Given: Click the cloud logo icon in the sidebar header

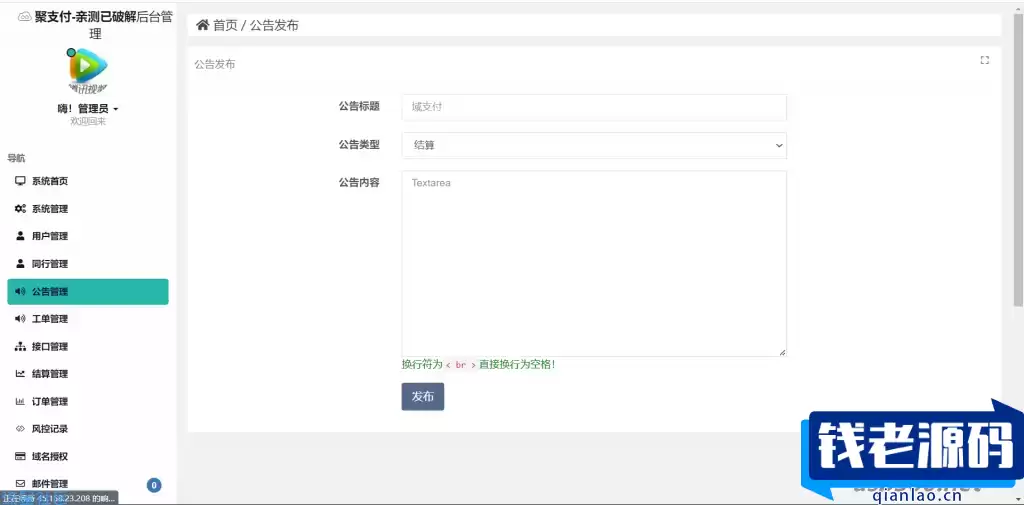Looking at the screenshot, I should 25,17.
